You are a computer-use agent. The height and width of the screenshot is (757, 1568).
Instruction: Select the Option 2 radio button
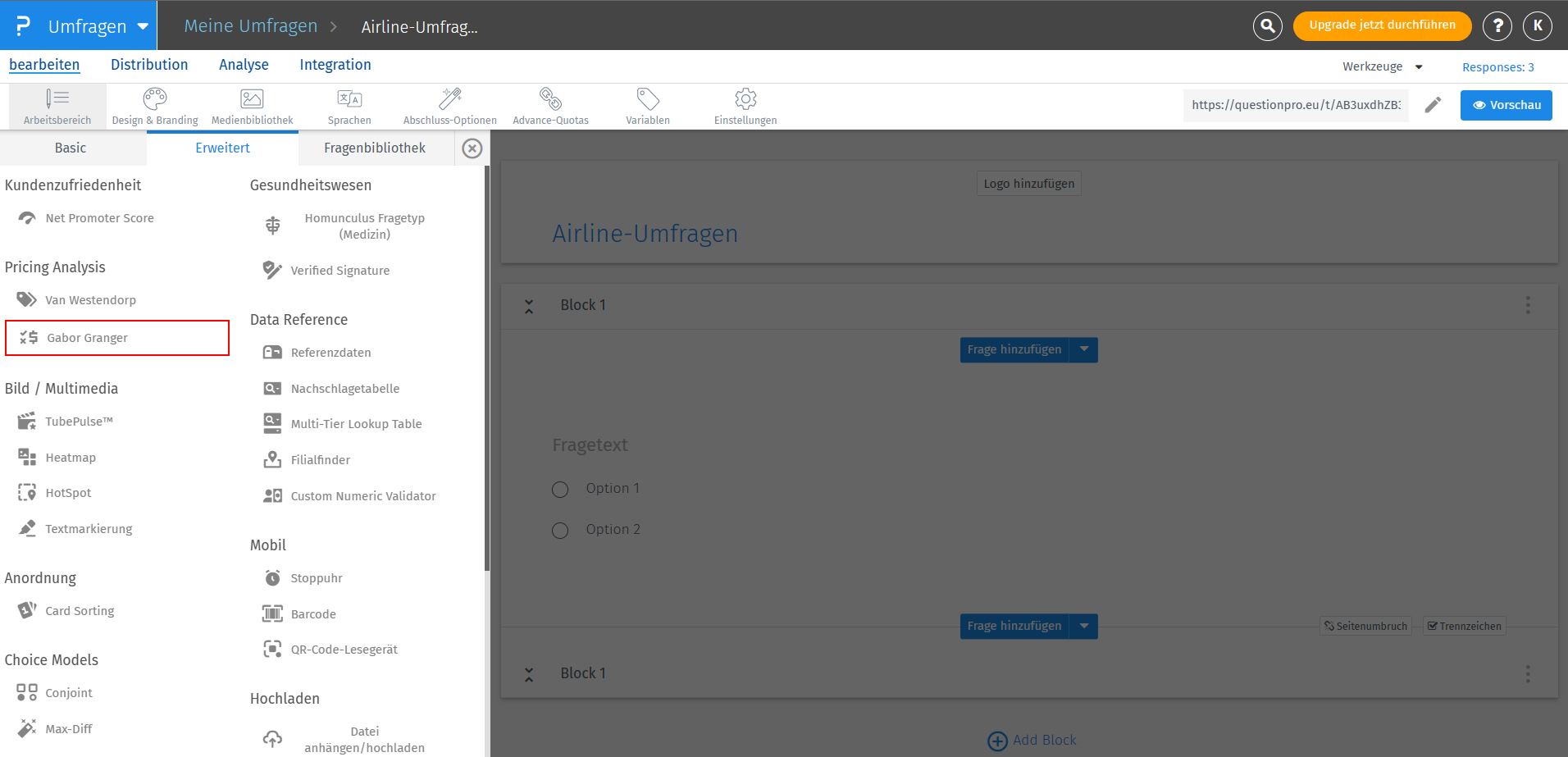pos(560,531)
